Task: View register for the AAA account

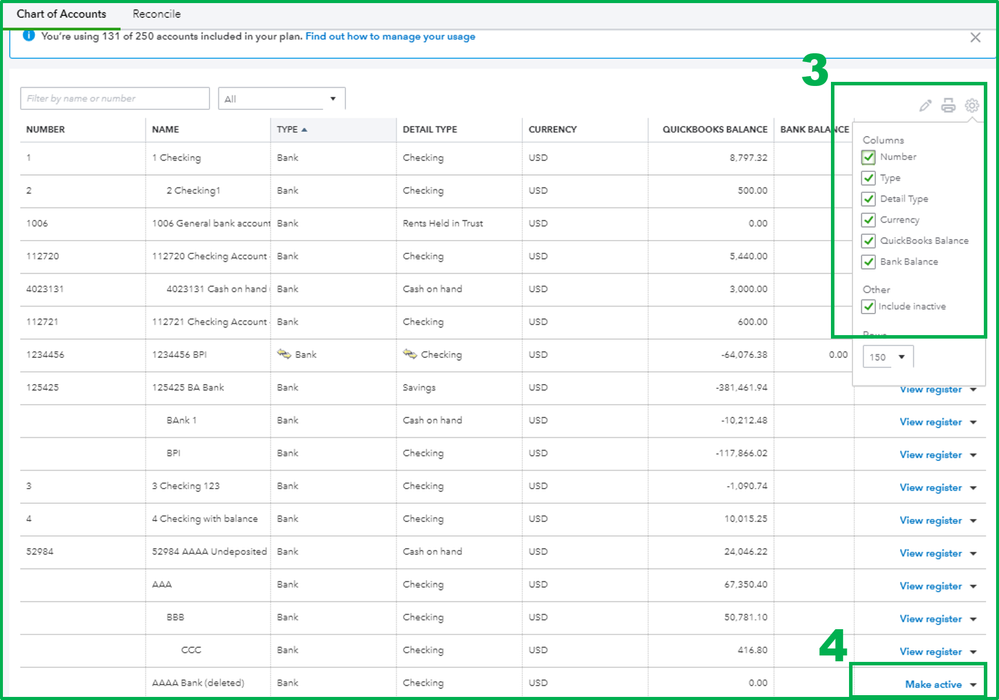Action: point(930,586)
